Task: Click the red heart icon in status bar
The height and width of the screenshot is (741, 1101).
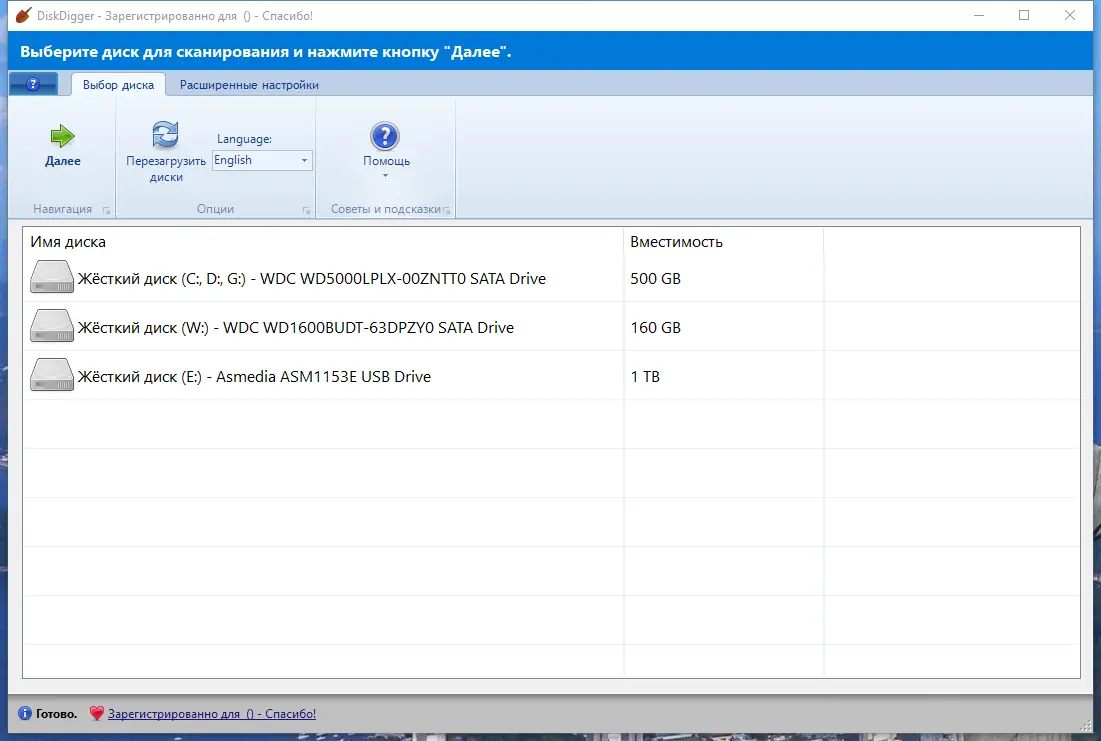Action: pos(97,714)
